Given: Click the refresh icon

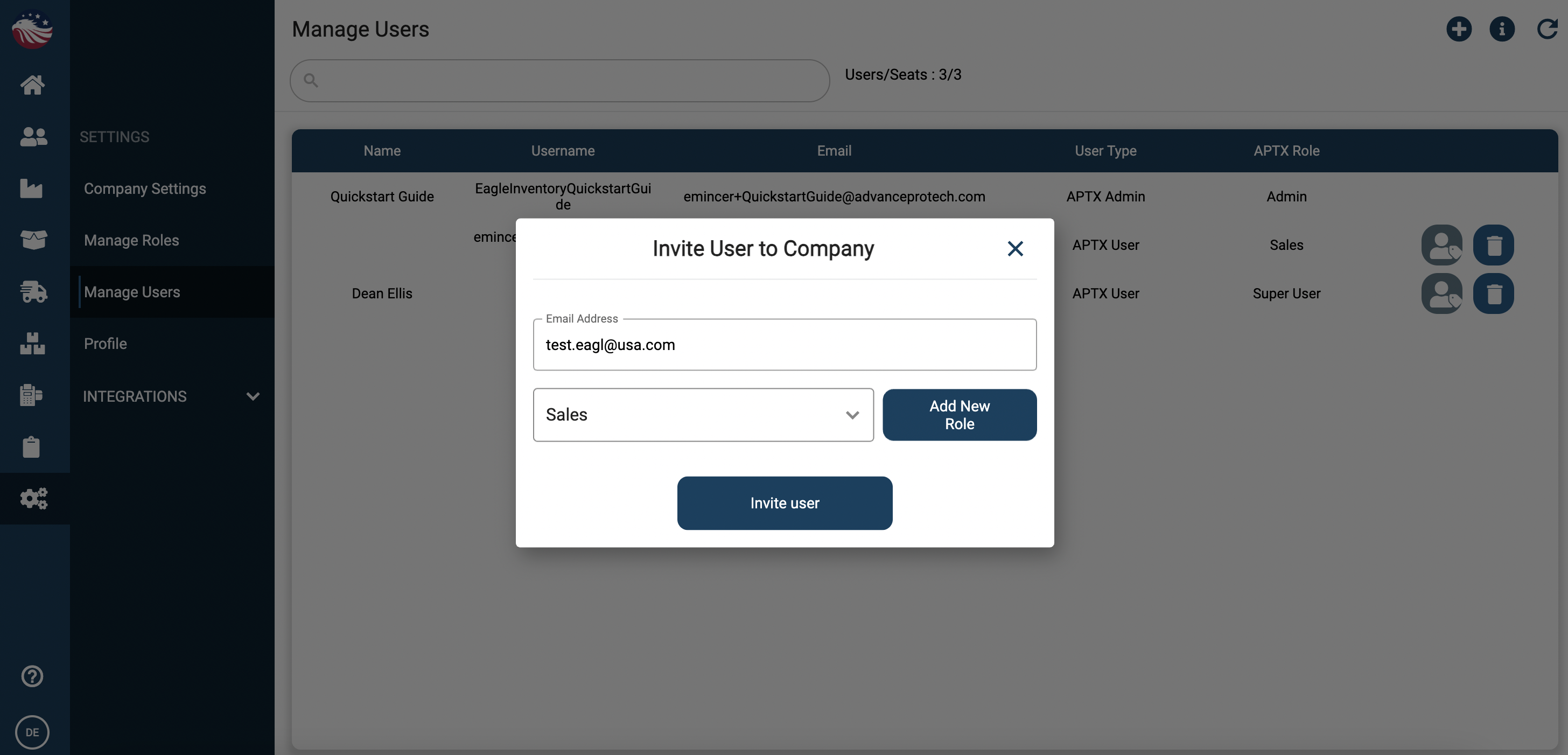Looking at the screenshot, I should pyautogui.click(x=1546, y=29).
